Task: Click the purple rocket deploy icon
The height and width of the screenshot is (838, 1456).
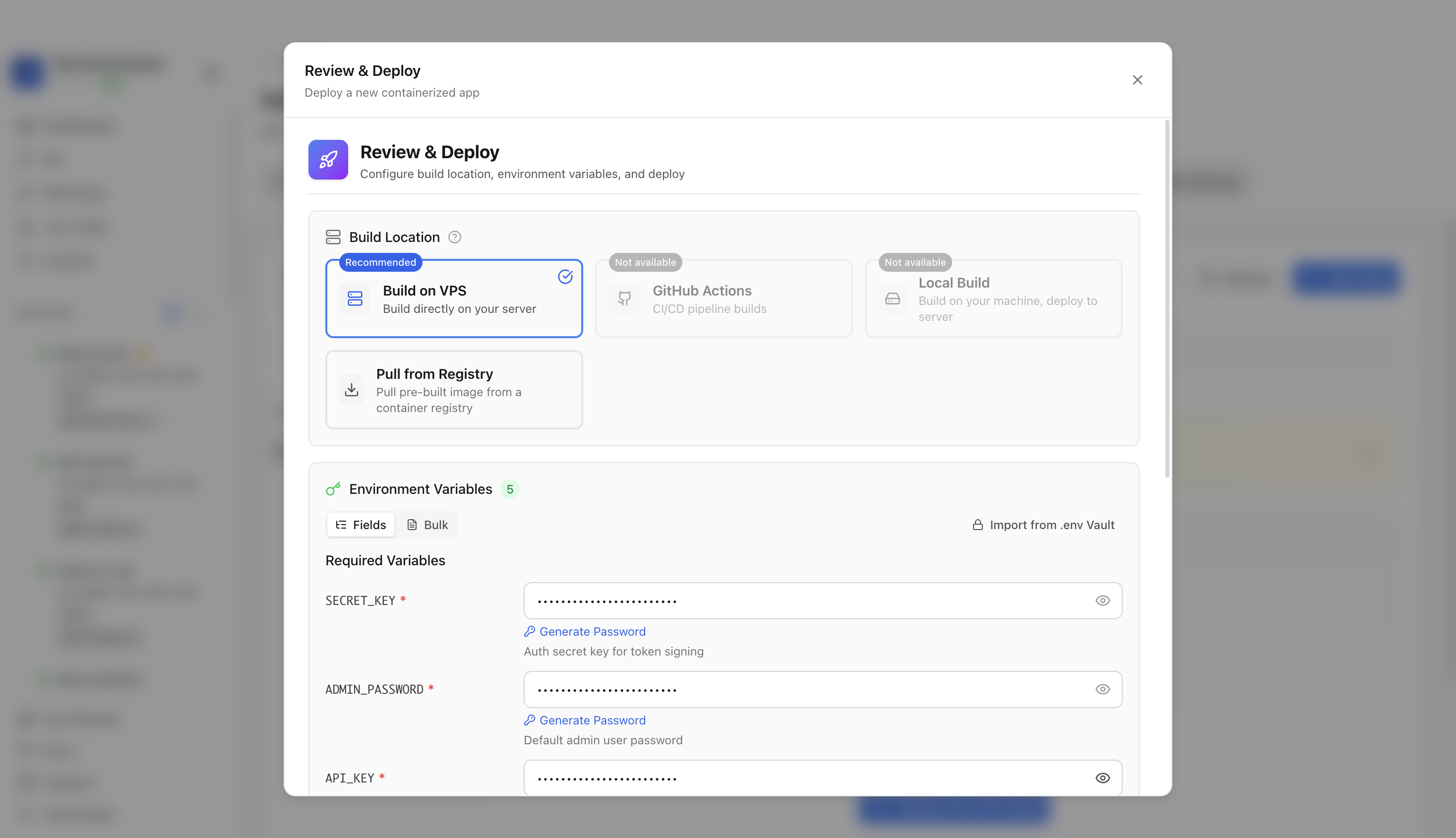Action: coord(328,160)
